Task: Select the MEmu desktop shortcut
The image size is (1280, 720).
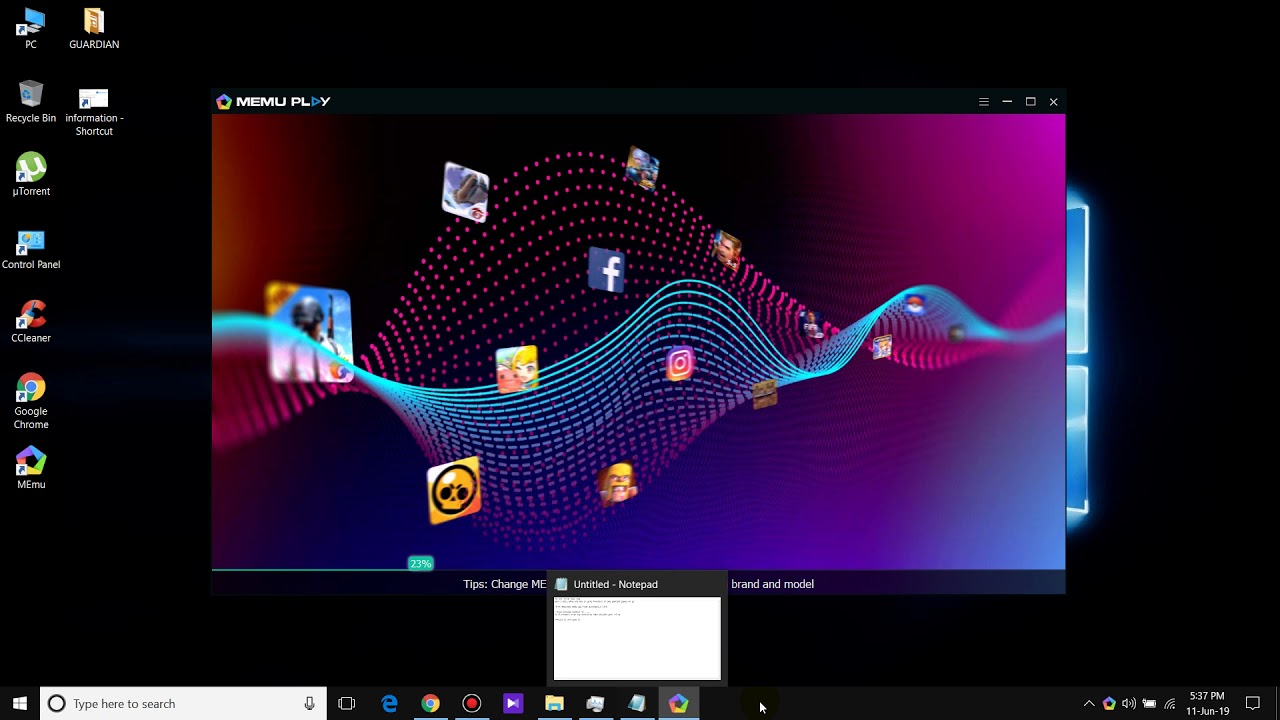Action: click(31, 468)
